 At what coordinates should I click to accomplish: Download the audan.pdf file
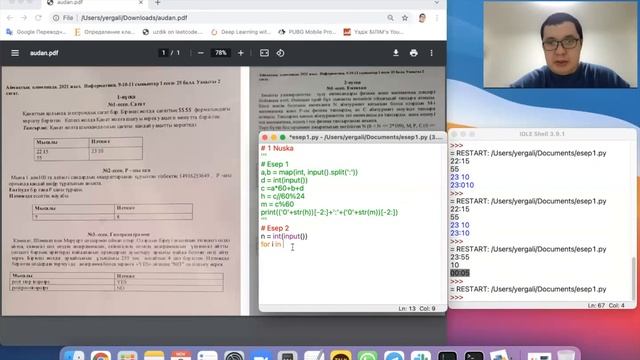tap(396, 53)
